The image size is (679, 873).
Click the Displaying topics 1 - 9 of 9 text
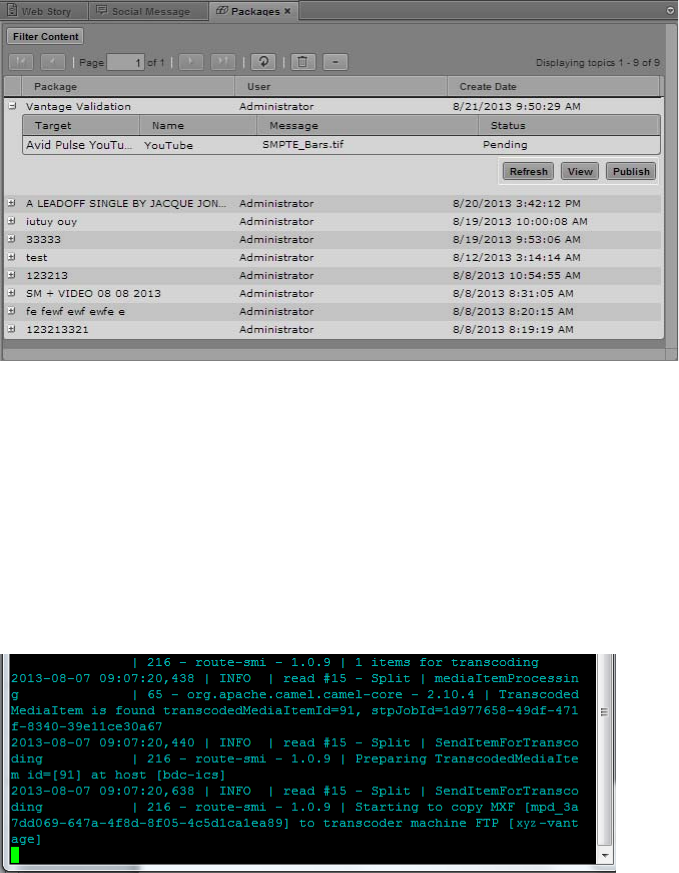(598, 63)
